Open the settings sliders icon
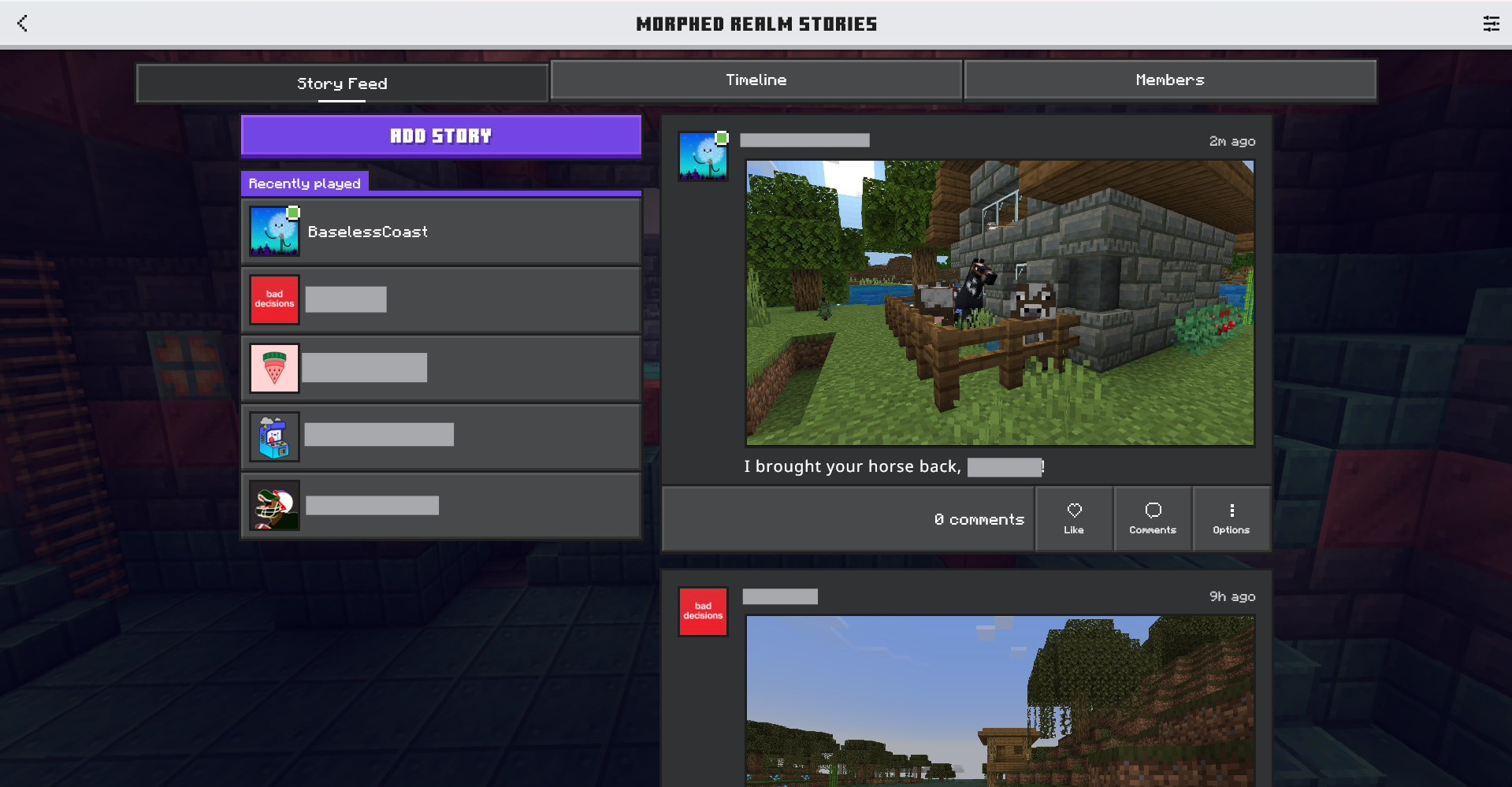This screenshot has width=1512, height=787. [1491, 24]
